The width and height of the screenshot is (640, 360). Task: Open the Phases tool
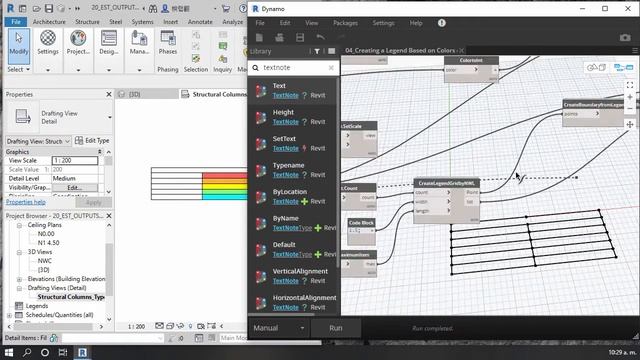click(168, 43)
